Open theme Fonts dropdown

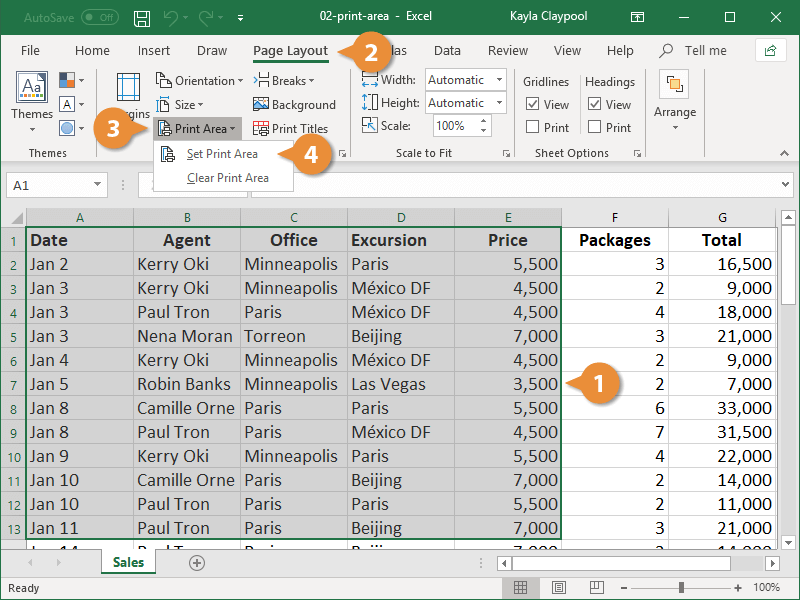[x=71, y=104]
